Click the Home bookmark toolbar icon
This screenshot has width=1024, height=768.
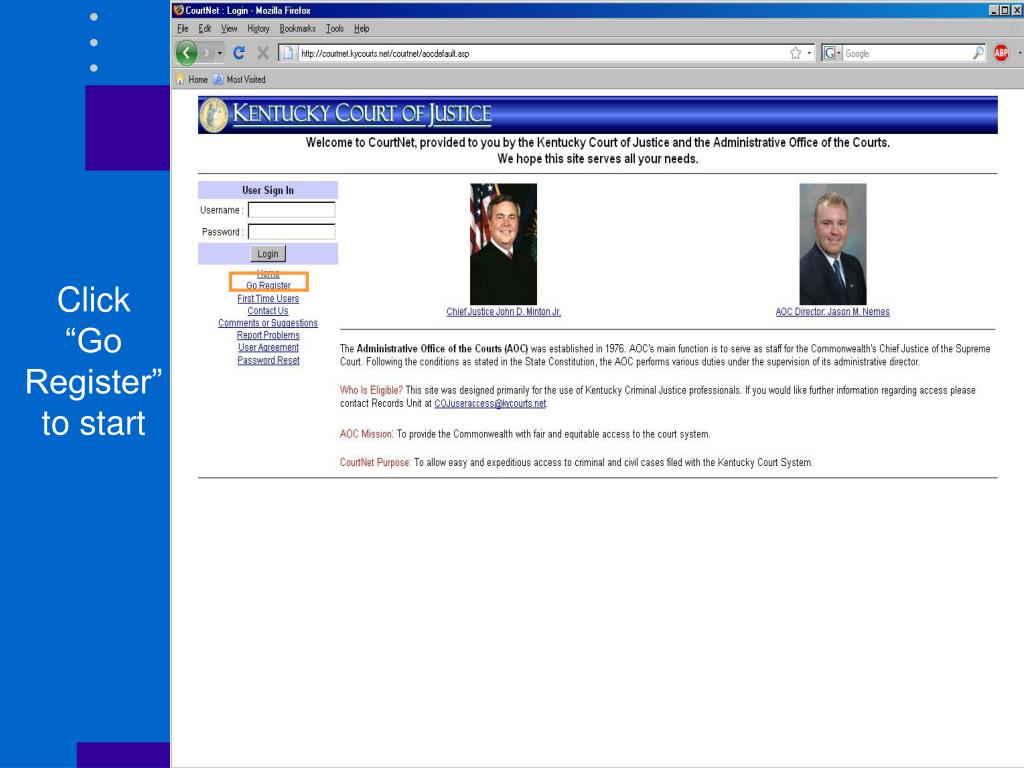190,79
